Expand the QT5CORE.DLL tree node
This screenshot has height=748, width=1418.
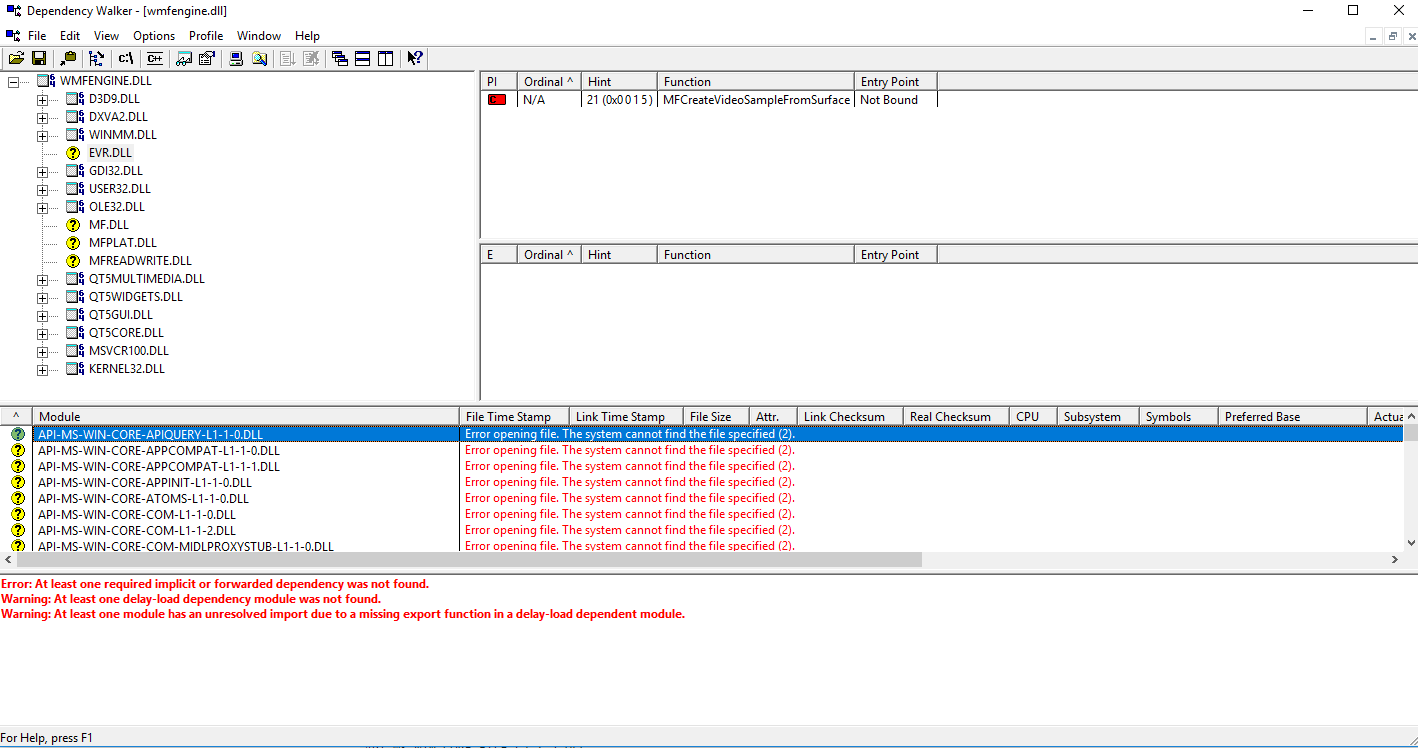pos(42,334)
